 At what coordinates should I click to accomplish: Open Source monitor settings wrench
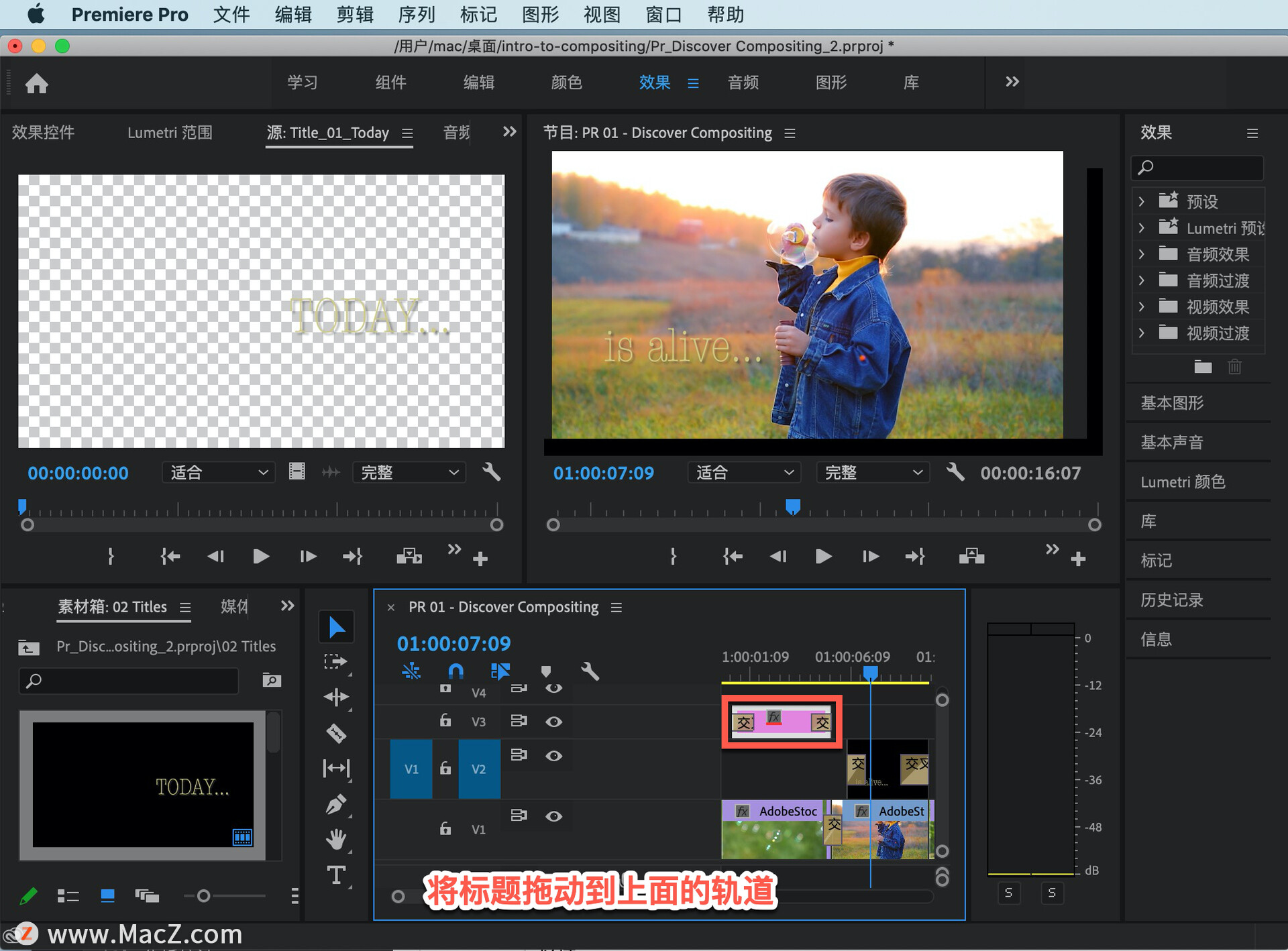coord(492,472)
